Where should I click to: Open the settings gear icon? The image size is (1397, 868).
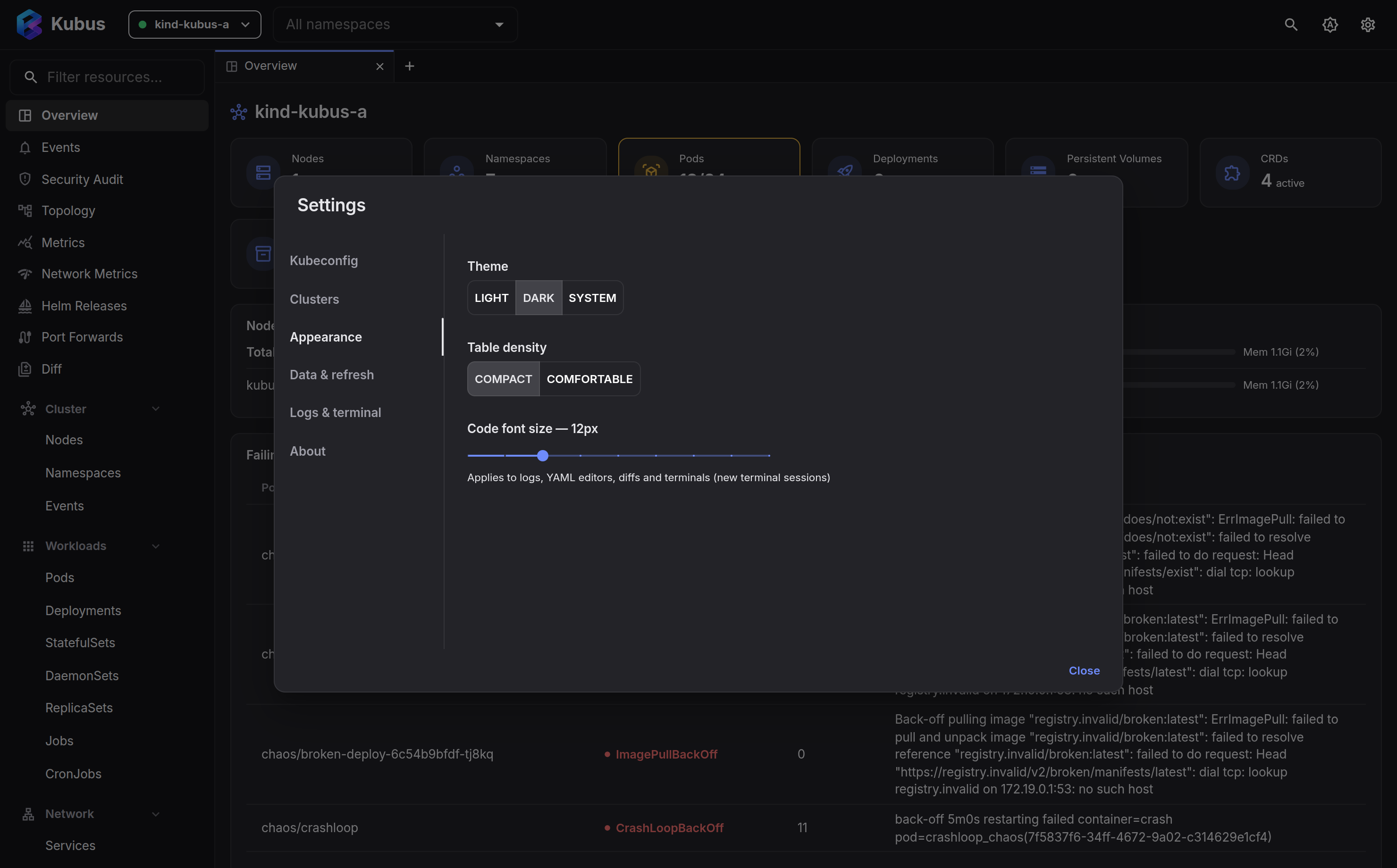pos(1368,24)
